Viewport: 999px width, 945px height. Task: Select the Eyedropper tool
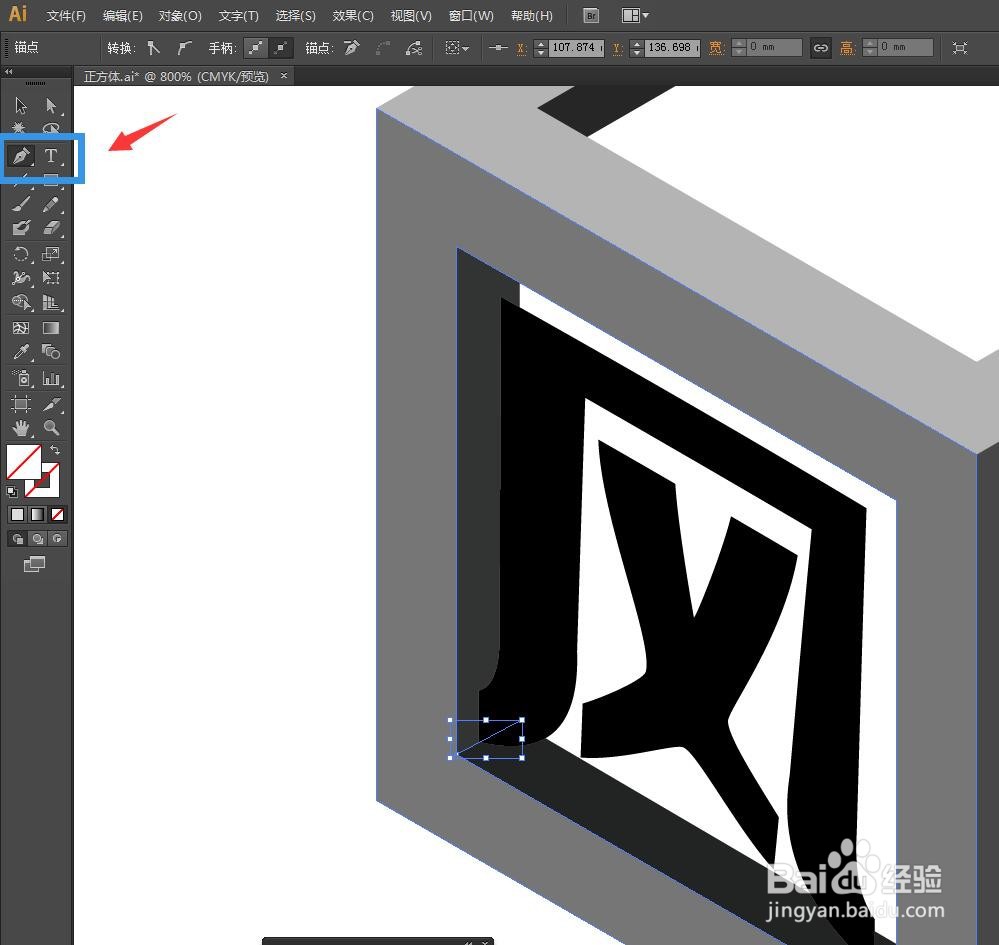pos(18,351)
